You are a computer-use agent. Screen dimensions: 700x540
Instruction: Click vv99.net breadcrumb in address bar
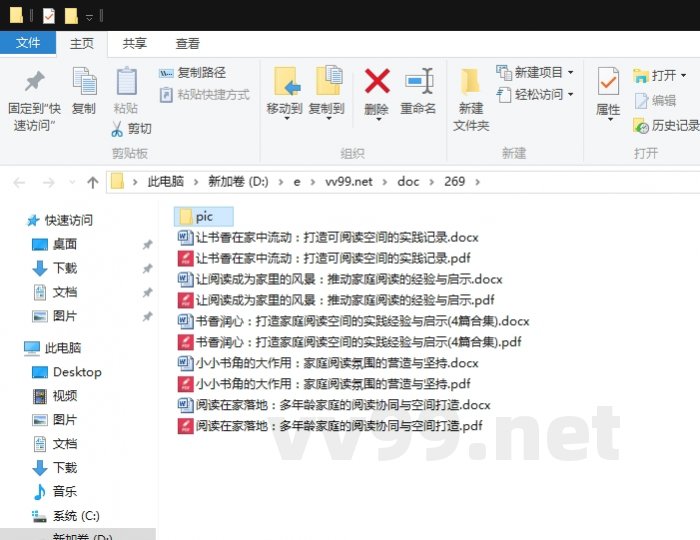(349, 182)
